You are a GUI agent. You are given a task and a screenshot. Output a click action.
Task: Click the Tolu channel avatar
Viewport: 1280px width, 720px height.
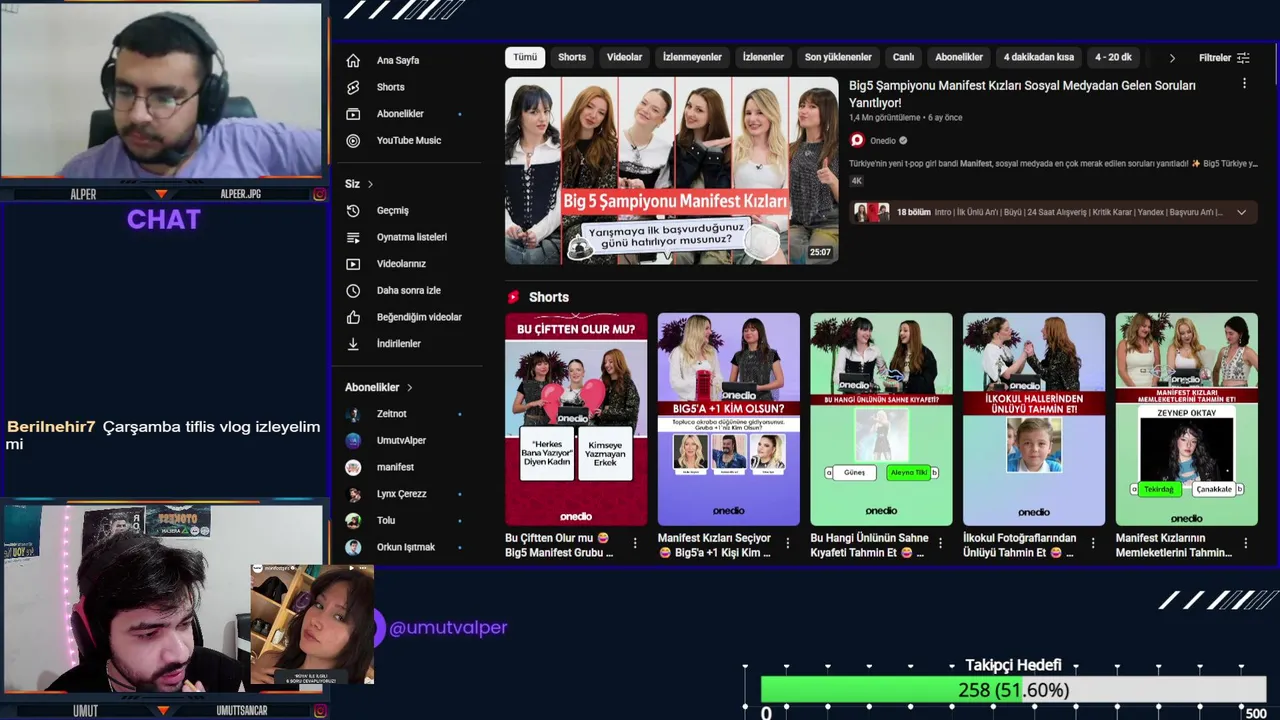point(353,521)
